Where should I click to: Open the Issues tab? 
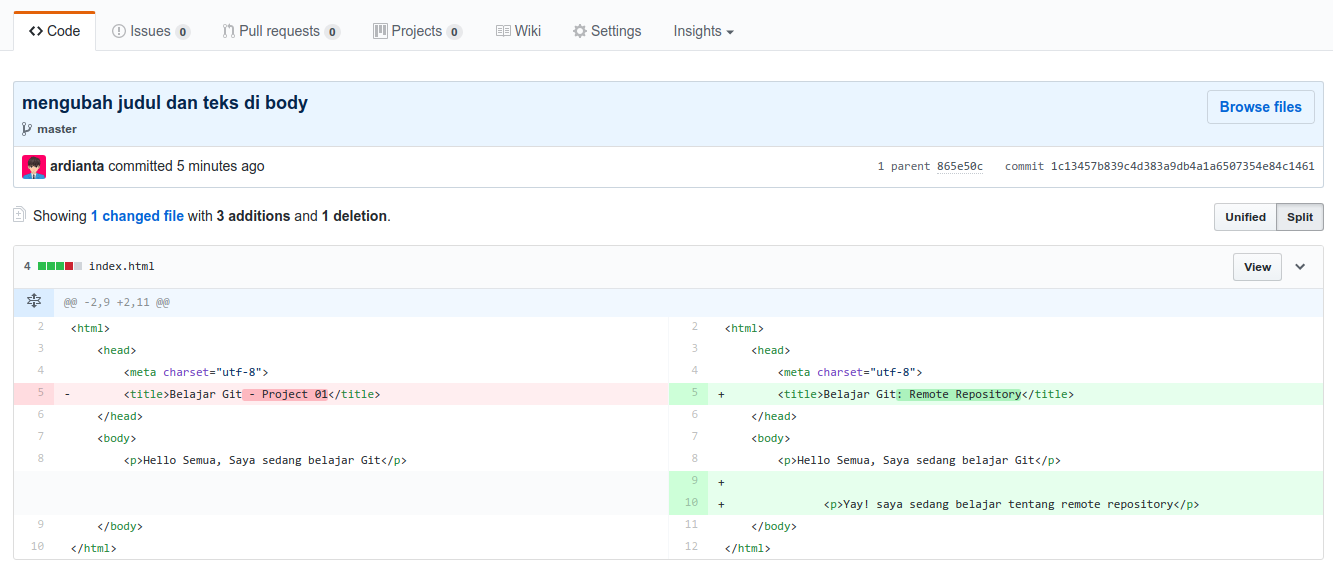(150, 31)
